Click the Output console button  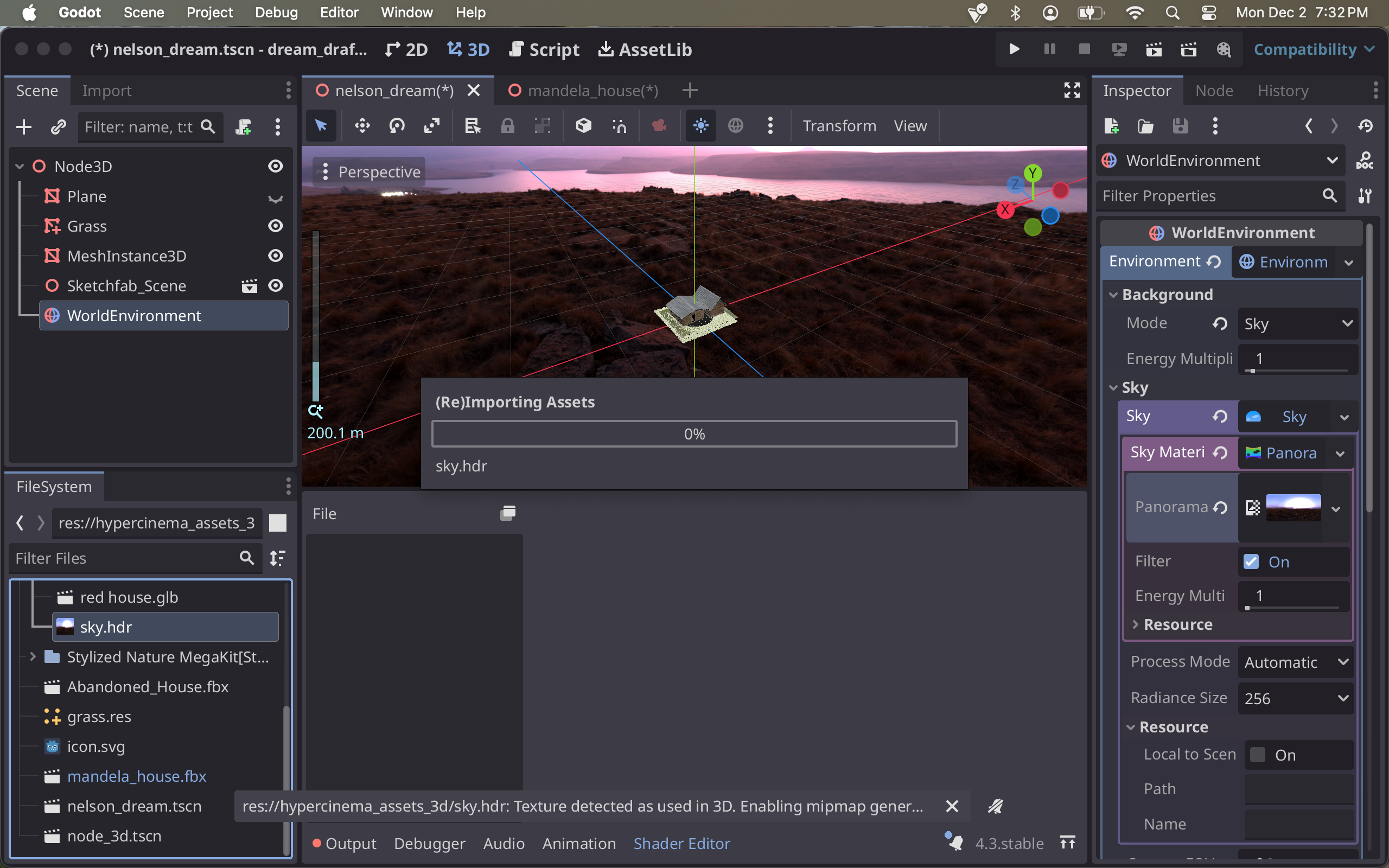pos(350,843)
